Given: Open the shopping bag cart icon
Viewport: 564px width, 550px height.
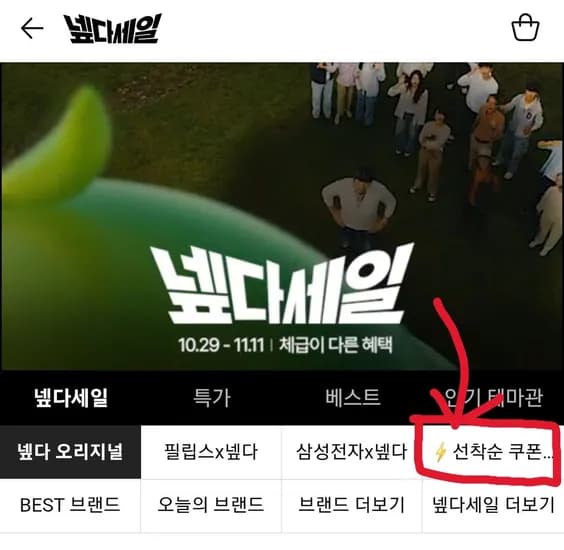Looking at the screenshot, I should click(526, 28).
